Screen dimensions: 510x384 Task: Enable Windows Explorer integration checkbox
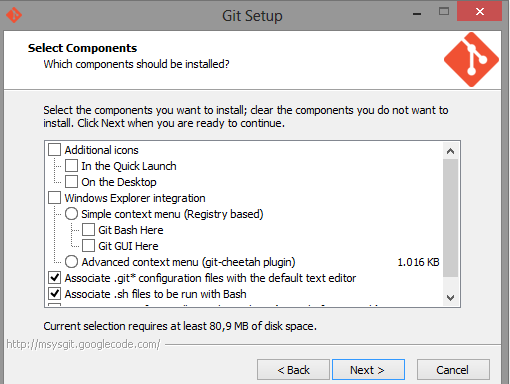55,198
